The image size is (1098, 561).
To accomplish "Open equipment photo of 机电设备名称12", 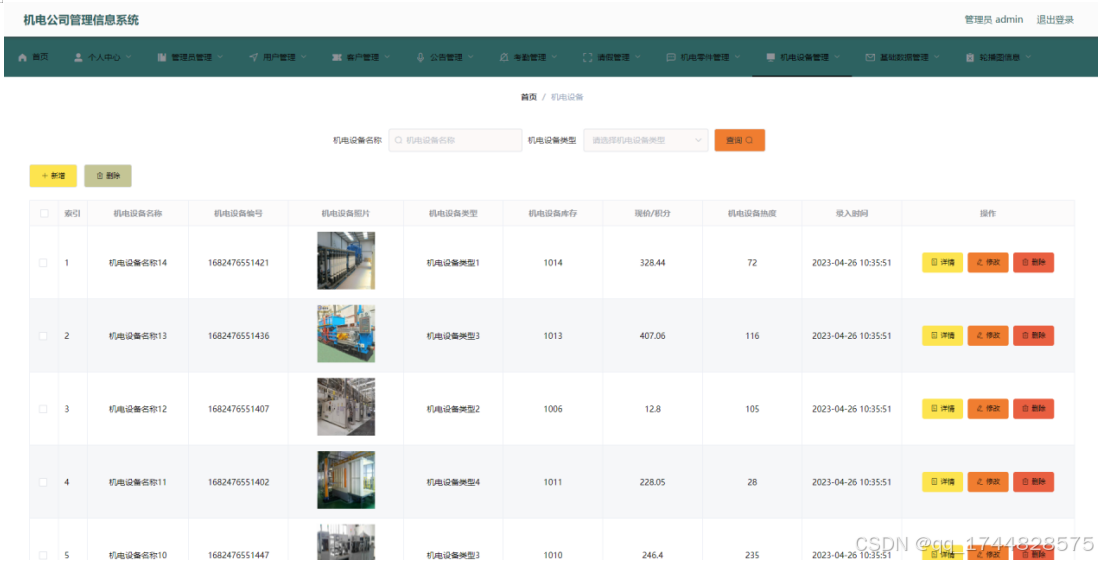I will point(346,407).
